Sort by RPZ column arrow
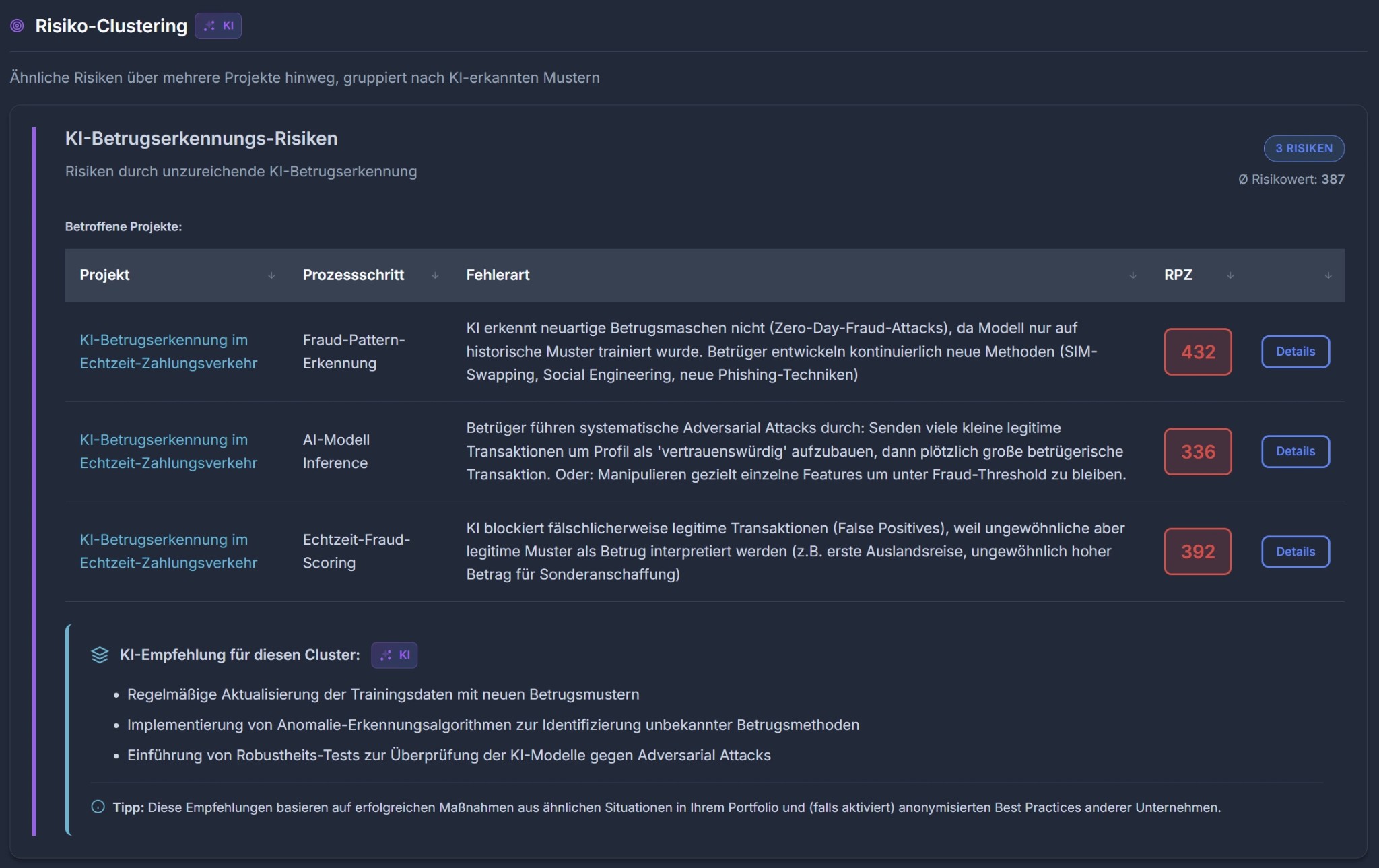 1230,275
